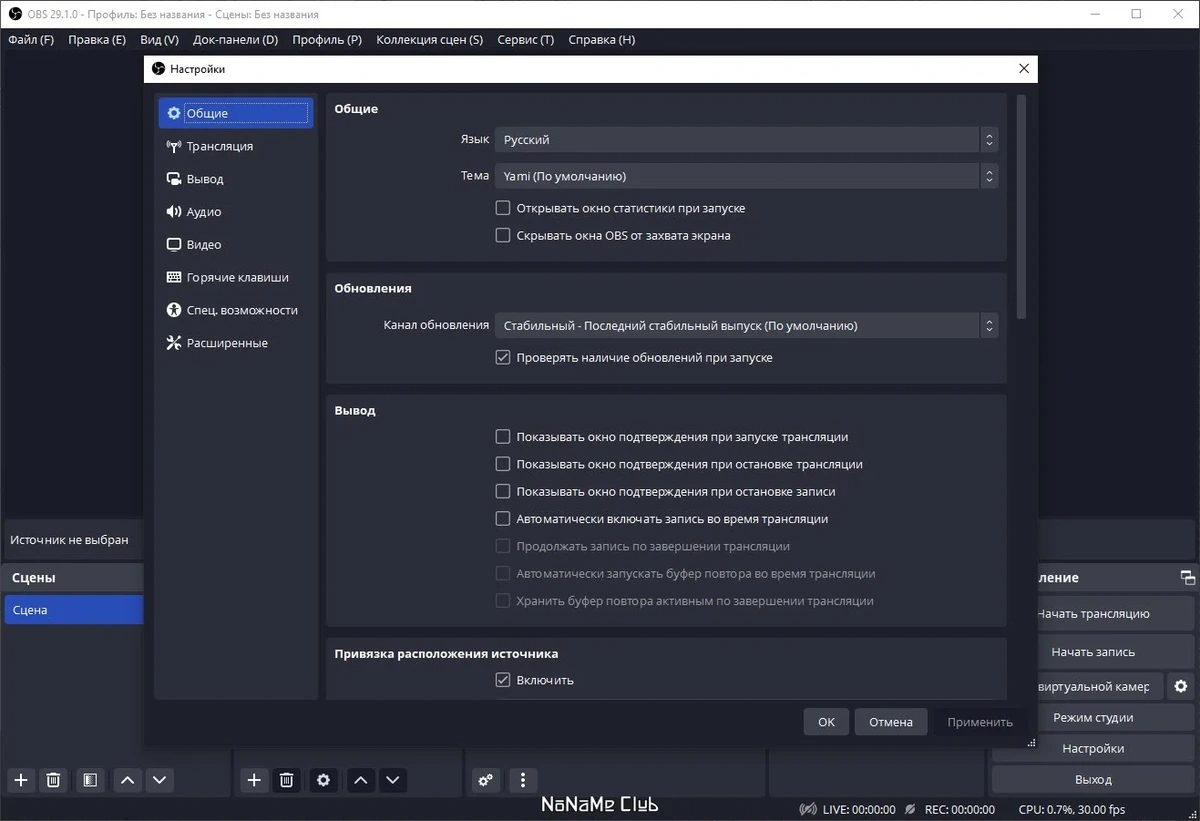Image resolution: width=1200 pixels, height=821 pixels.
Task: Open the Правка (E) menu
Action: pyautogui.click(x=97, y=40)
